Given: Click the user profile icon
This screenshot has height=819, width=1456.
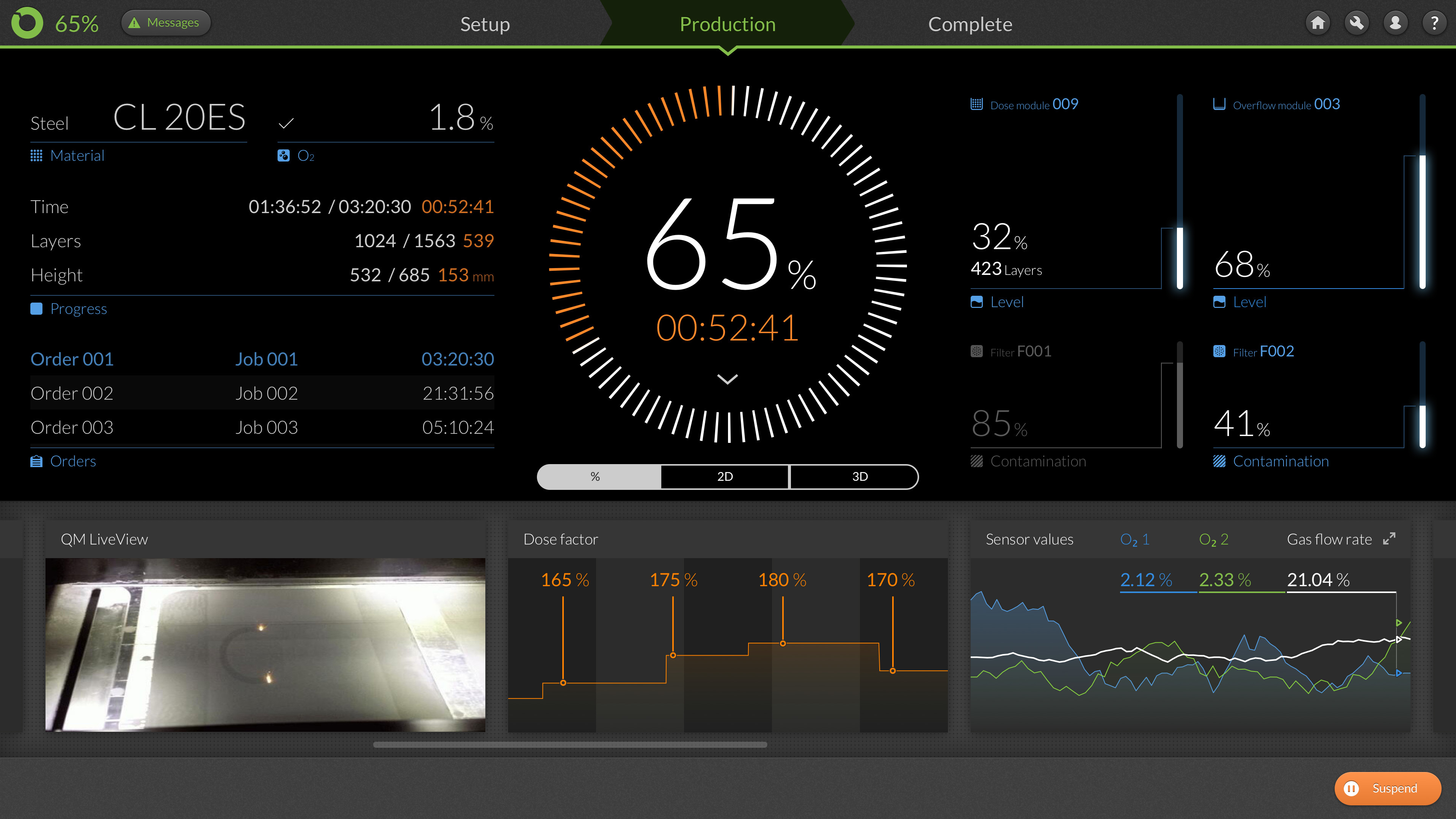Looking at the screenshot, I should (1395, 23).
